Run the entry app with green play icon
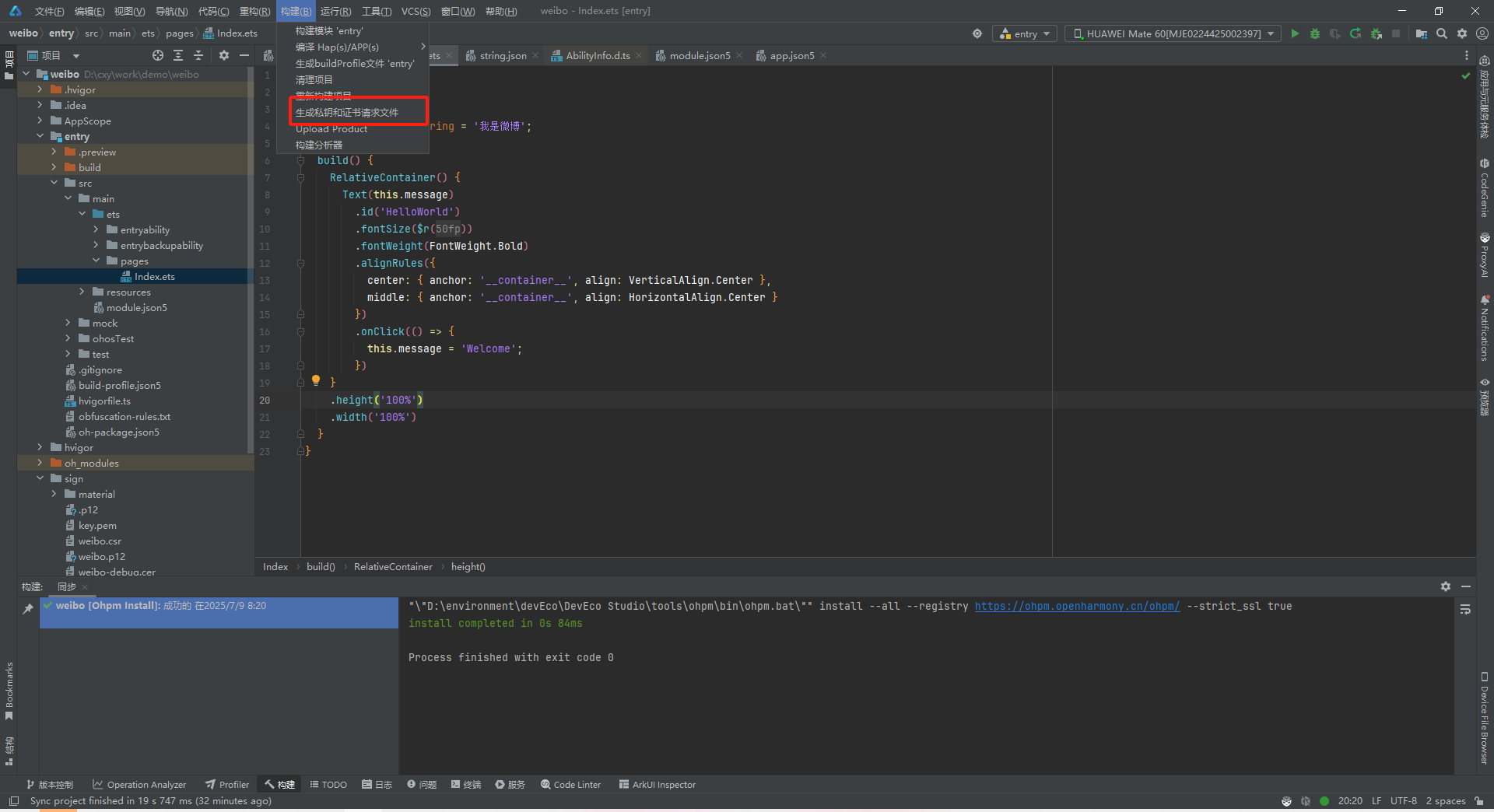This screenshot has height=812, width=1494. tap(1295, 33)
